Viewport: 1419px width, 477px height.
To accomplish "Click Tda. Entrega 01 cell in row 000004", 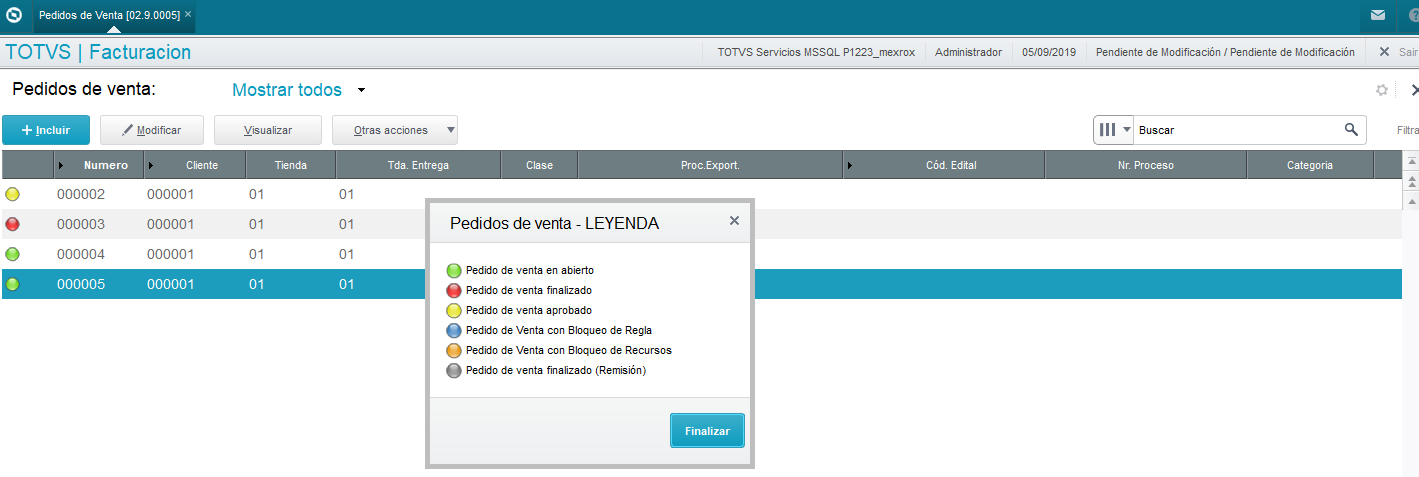I will (346, 254).
